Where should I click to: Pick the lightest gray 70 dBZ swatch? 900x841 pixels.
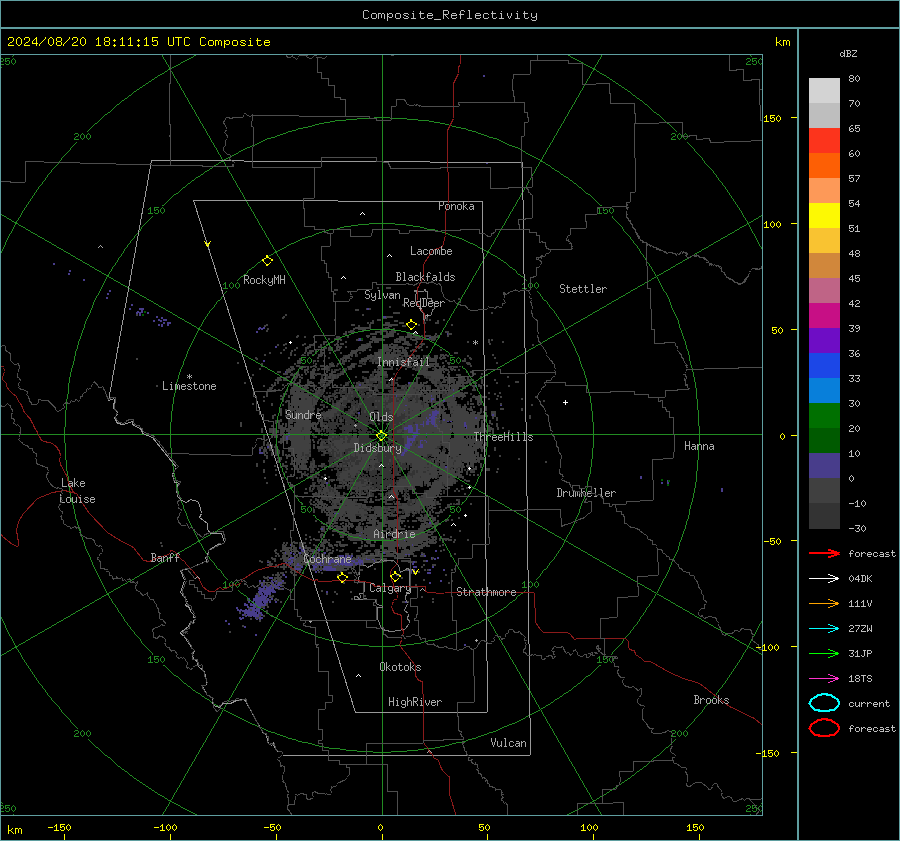coord(824,91)
